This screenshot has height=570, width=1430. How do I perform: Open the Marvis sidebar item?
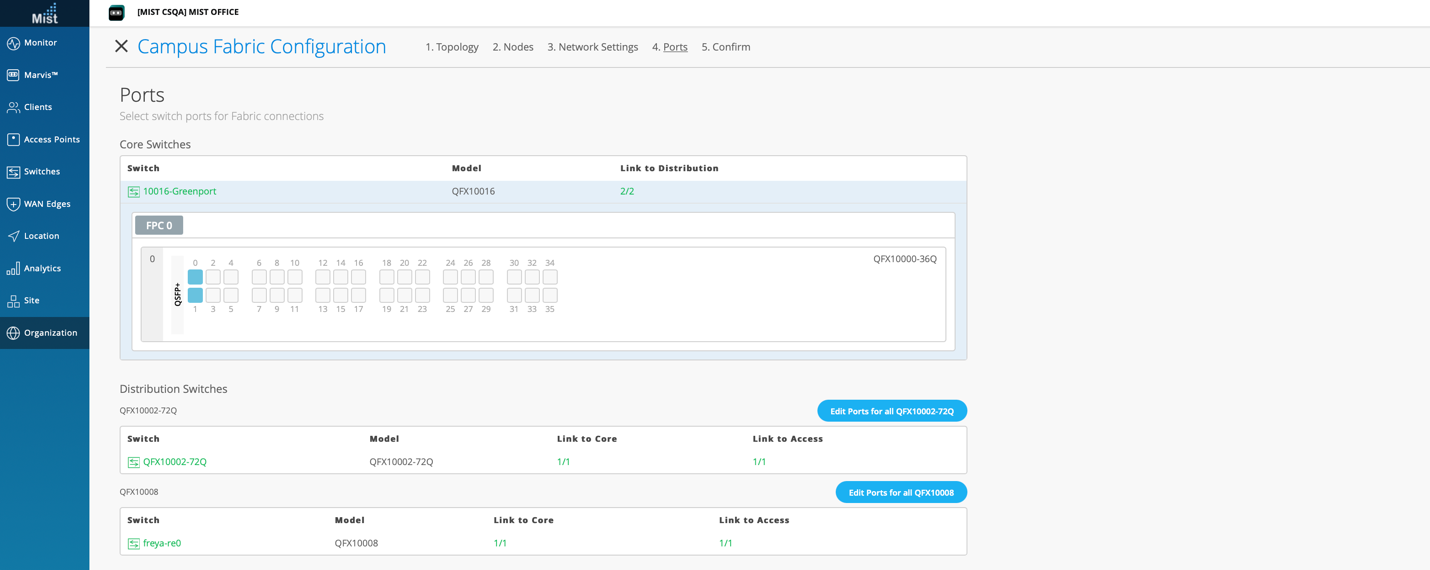[40, 75]
